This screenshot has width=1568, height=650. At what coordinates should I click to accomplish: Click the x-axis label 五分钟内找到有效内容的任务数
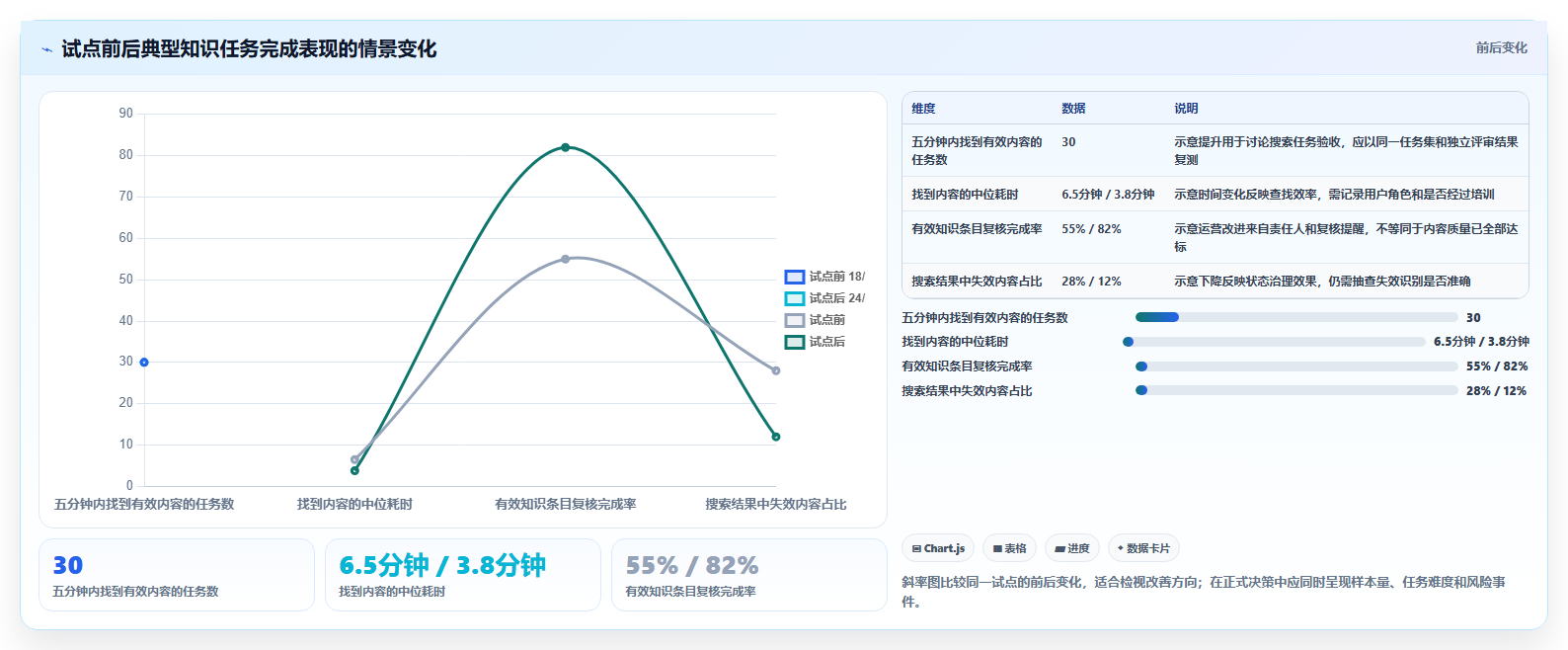144,504
